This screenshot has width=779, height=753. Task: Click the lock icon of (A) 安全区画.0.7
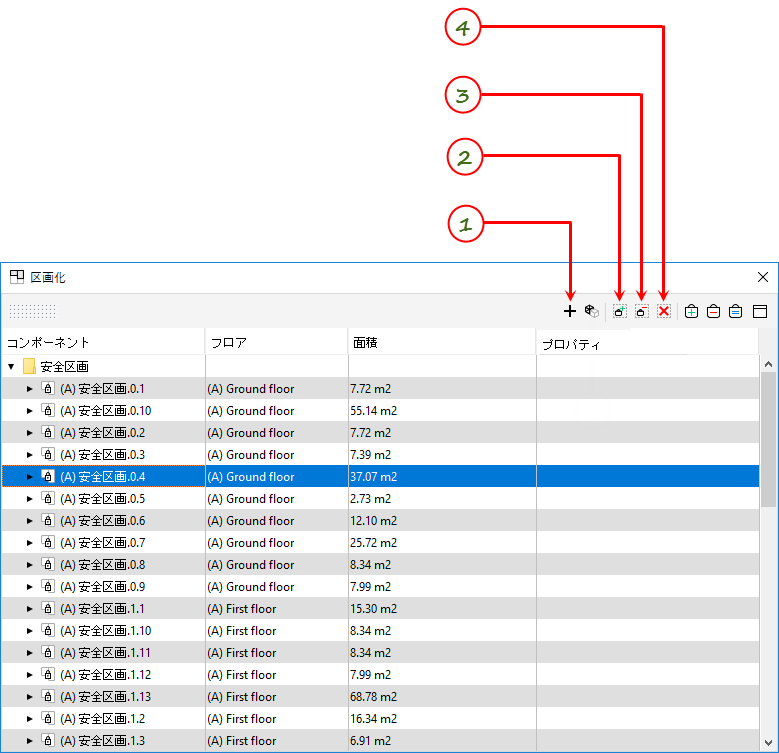tap(48, 542)
